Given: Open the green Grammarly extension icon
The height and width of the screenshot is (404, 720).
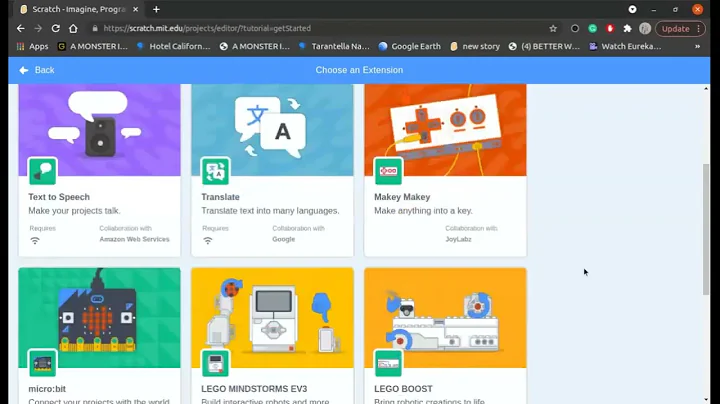Looking at the screenshot, I should click(592, 28).
